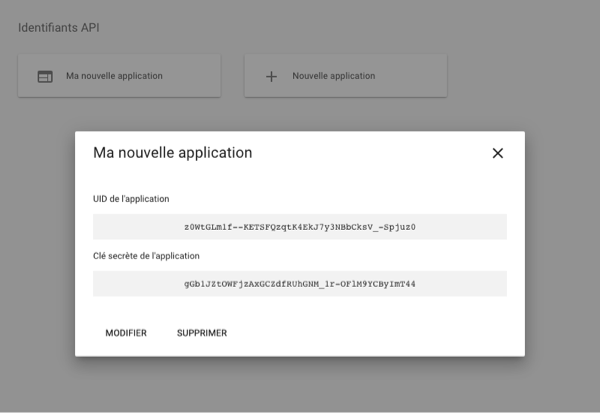Click the MODIFIER button

(126, 333)
